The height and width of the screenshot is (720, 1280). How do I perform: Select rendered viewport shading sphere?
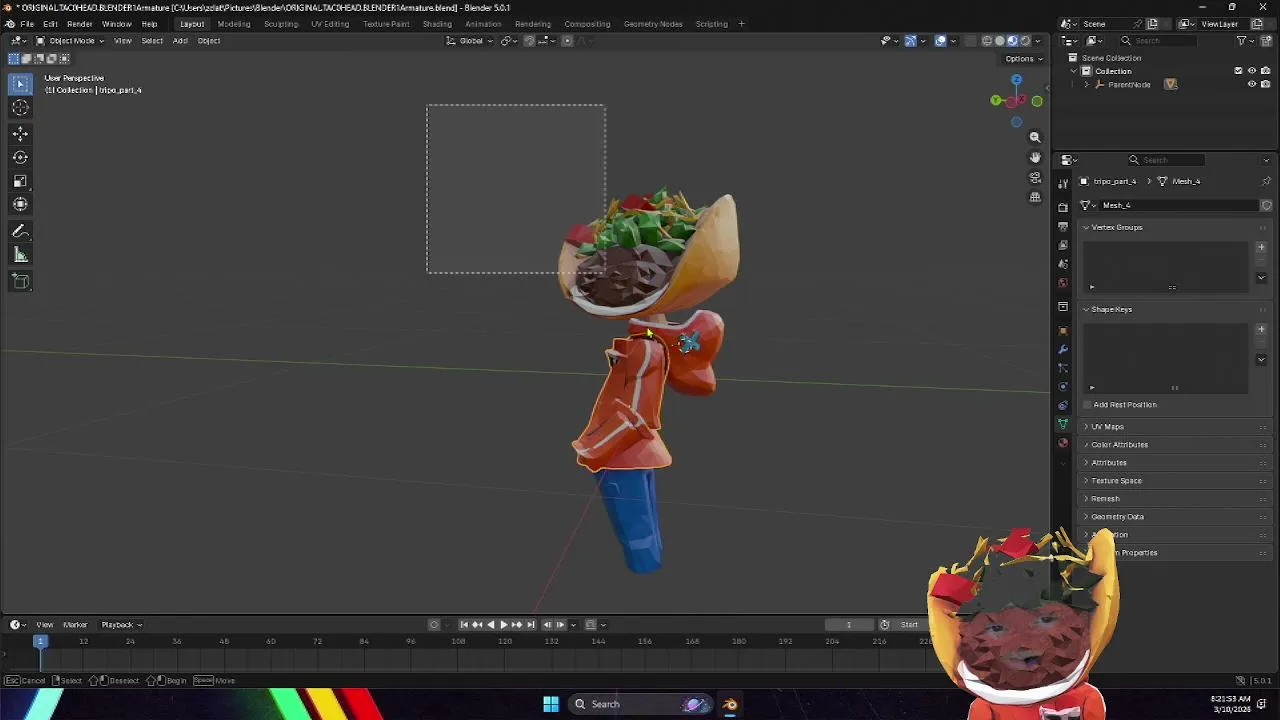click(x=1025, y=41)
